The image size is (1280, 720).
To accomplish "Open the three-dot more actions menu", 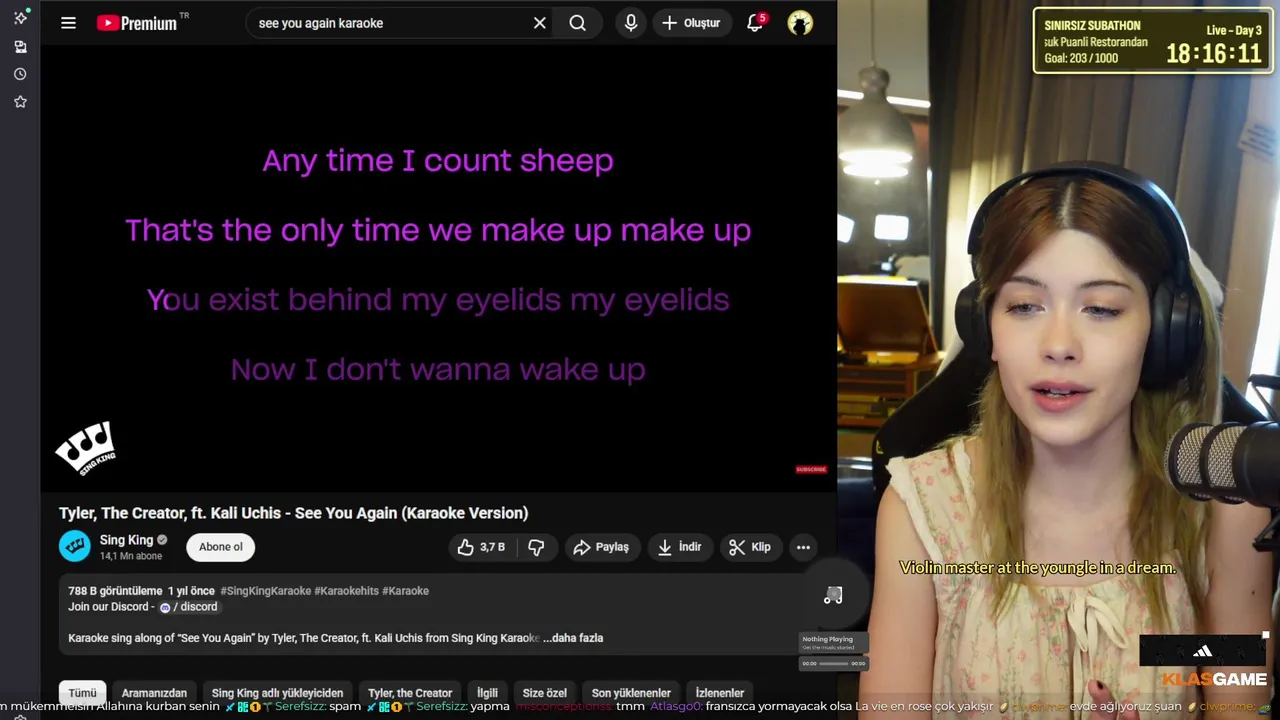I will pos(803,547).
